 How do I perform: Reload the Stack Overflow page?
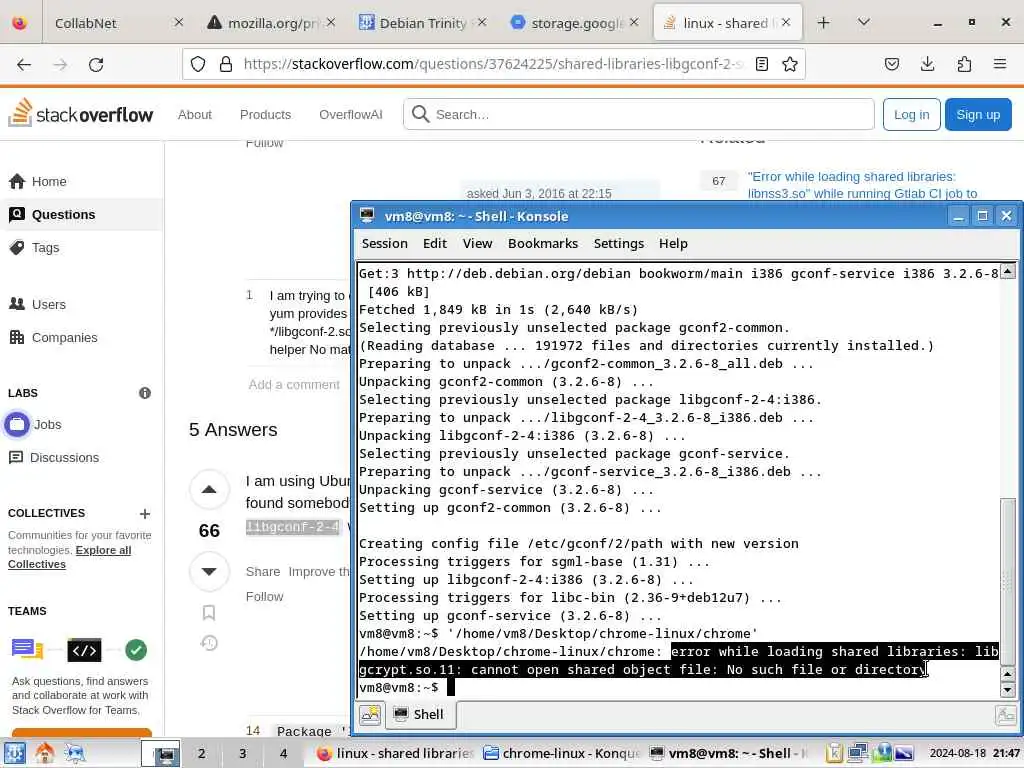[x=96, y=64]
